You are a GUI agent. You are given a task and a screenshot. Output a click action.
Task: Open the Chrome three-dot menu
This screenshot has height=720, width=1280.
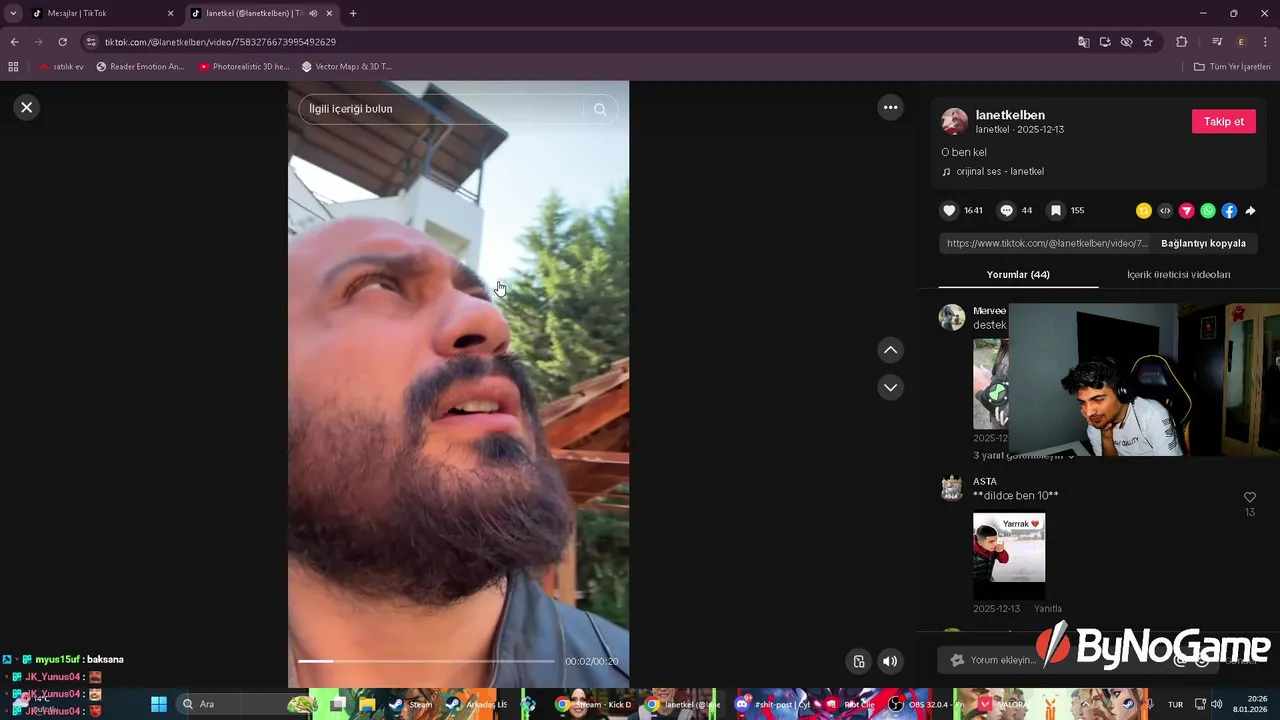pos(1265,42)
